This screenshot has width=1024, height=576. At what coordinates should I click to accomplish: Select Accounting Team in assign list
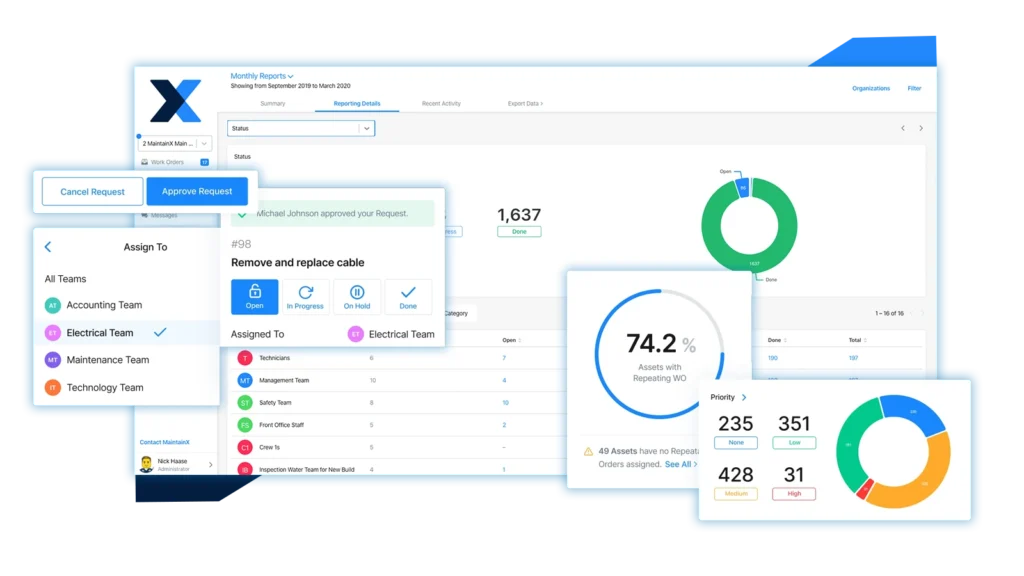[x=104, y=305]
